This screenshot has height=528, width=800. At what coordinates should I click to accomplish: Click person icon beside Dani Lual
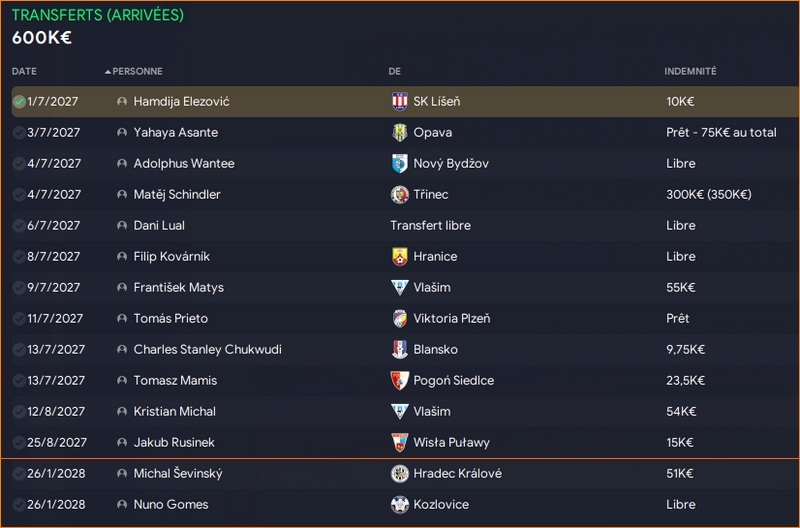122,226
